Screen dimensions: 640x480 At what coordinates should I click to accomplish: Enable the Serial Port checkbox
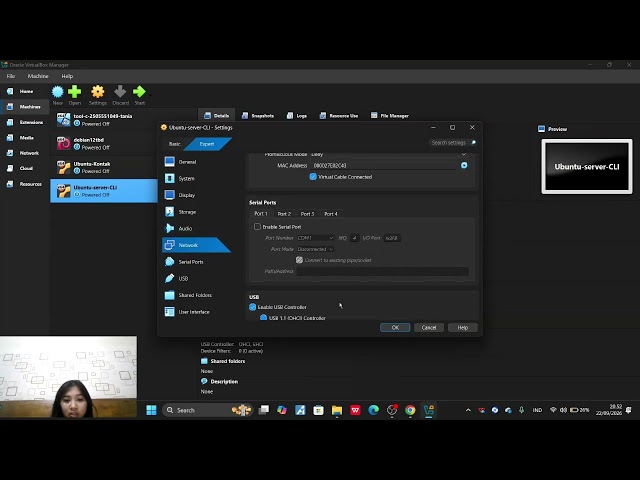tap(257, 227)
